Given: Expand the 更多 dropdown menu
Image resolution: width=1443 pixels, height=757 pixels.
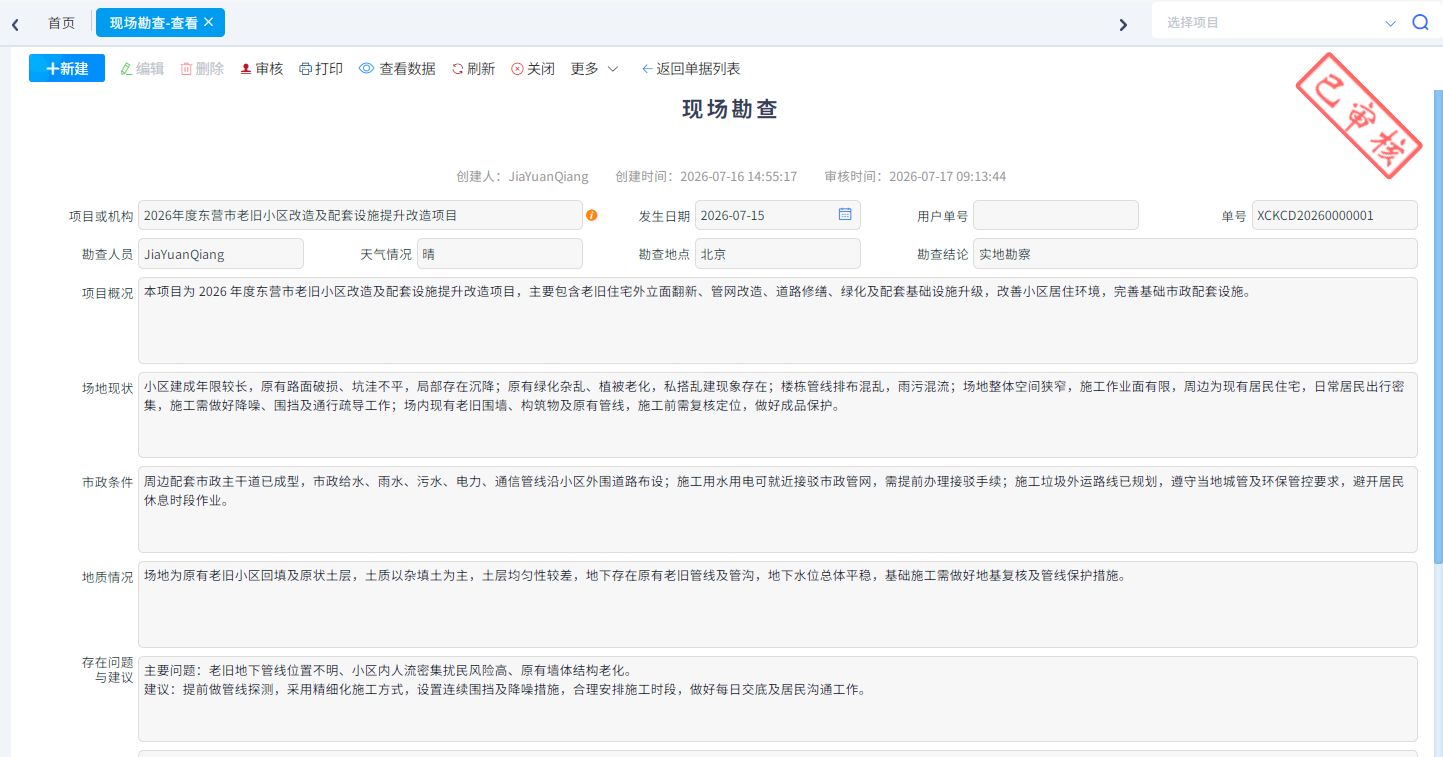Looking at the screenshot, I should [595, 69].
